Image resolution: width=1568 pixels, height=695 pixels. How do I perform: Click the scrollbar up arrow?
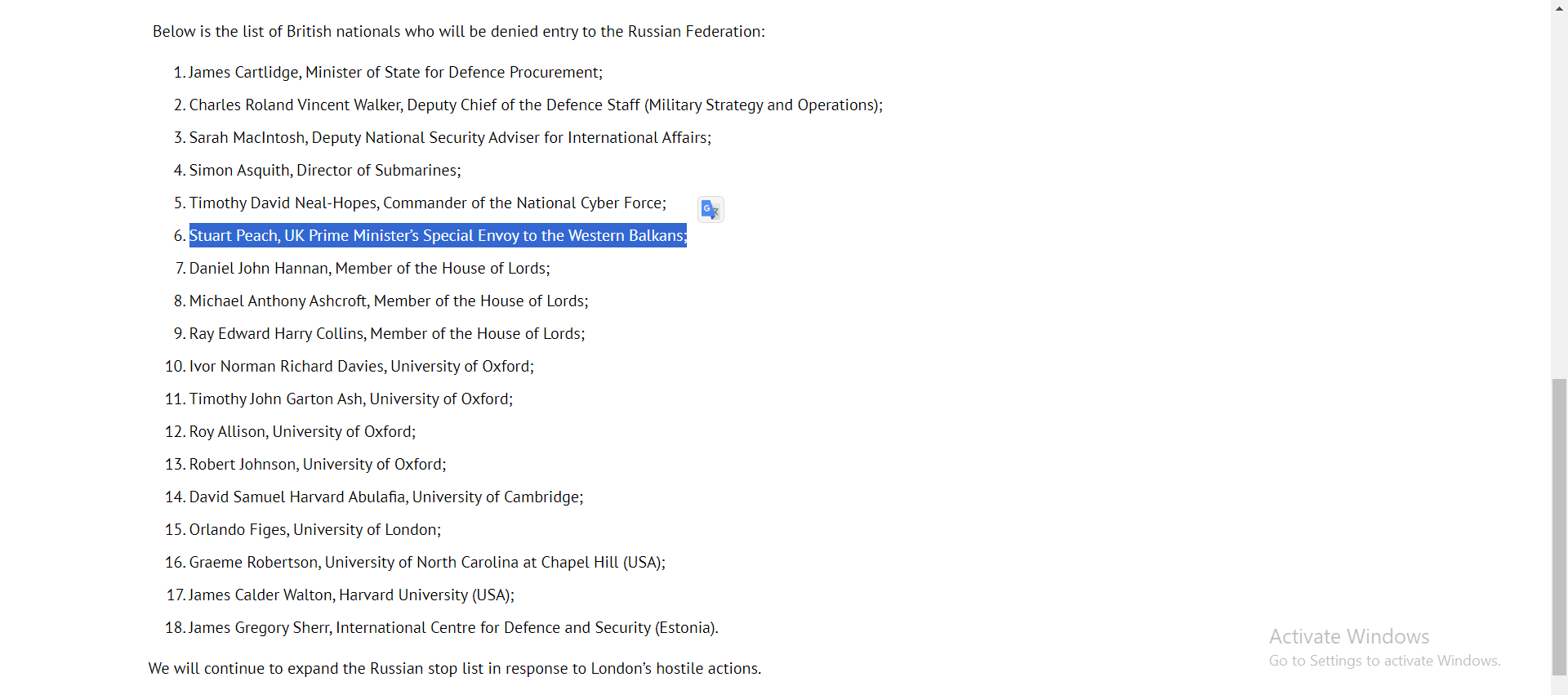click(1560, 7)
